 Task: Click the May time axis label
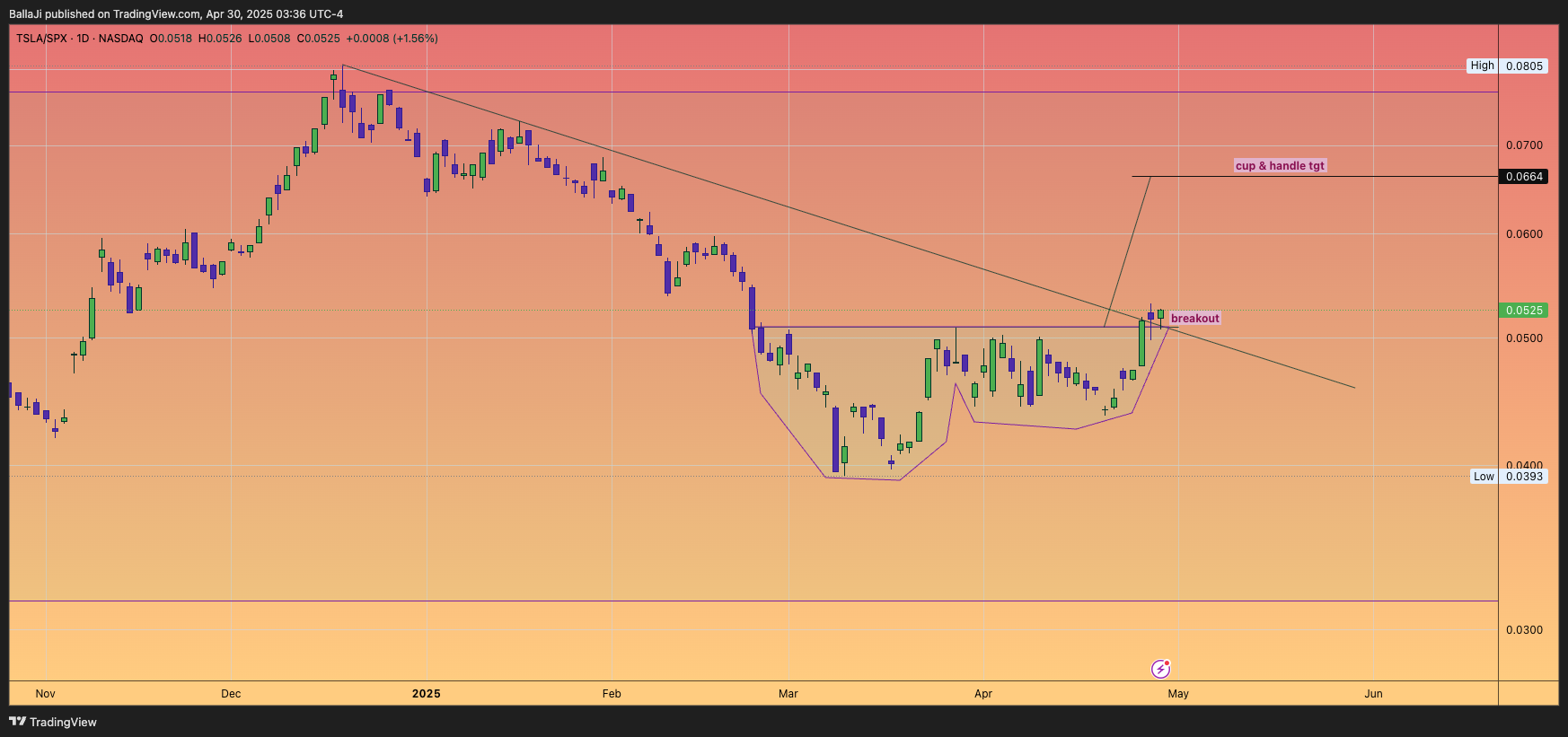click(1178, 694)
